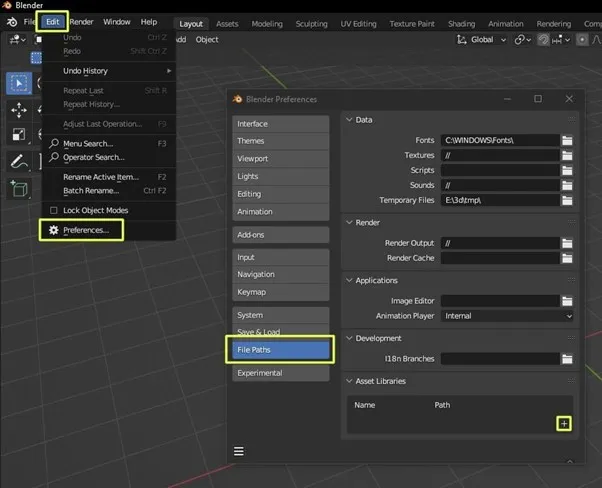
Task: Click the Blender logo icon in the menu bar
Action: (x=12, y=22)
